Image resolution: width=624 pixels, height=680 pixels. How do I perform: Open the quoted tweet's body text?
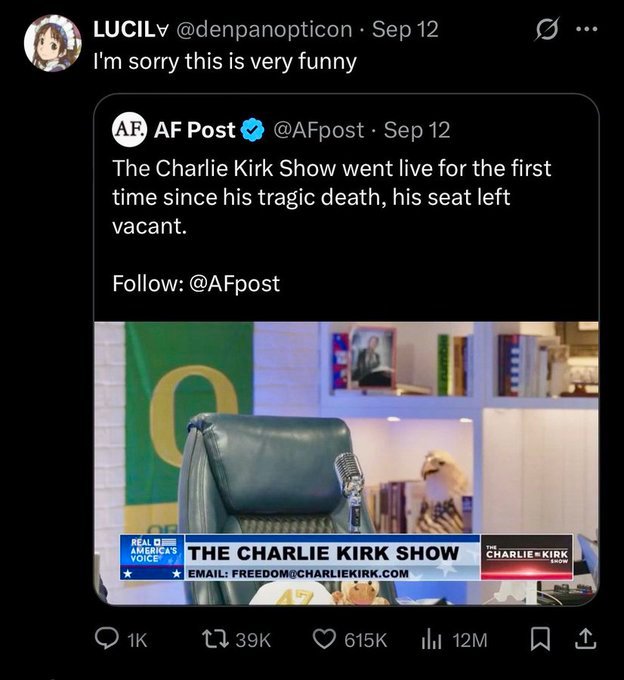[330, 197]
